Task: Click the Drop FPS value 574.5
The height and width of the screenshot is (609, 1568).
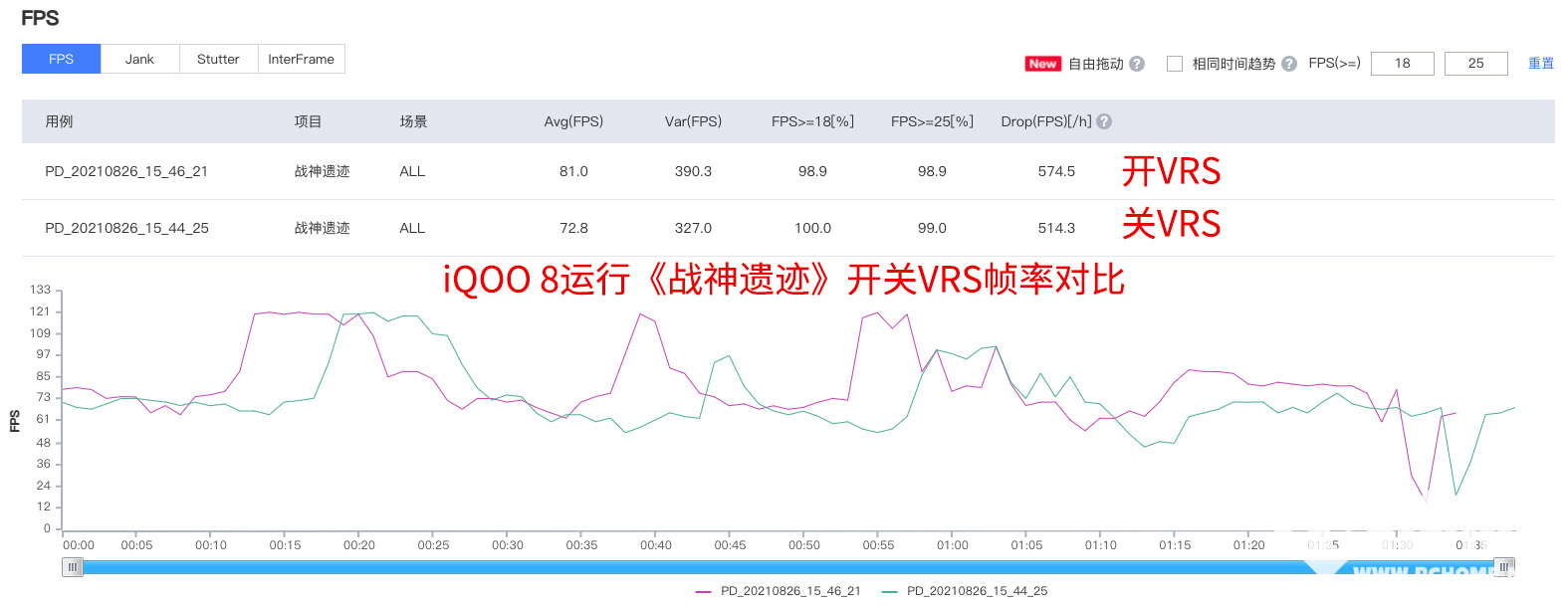Action: tap(1056, 171)
